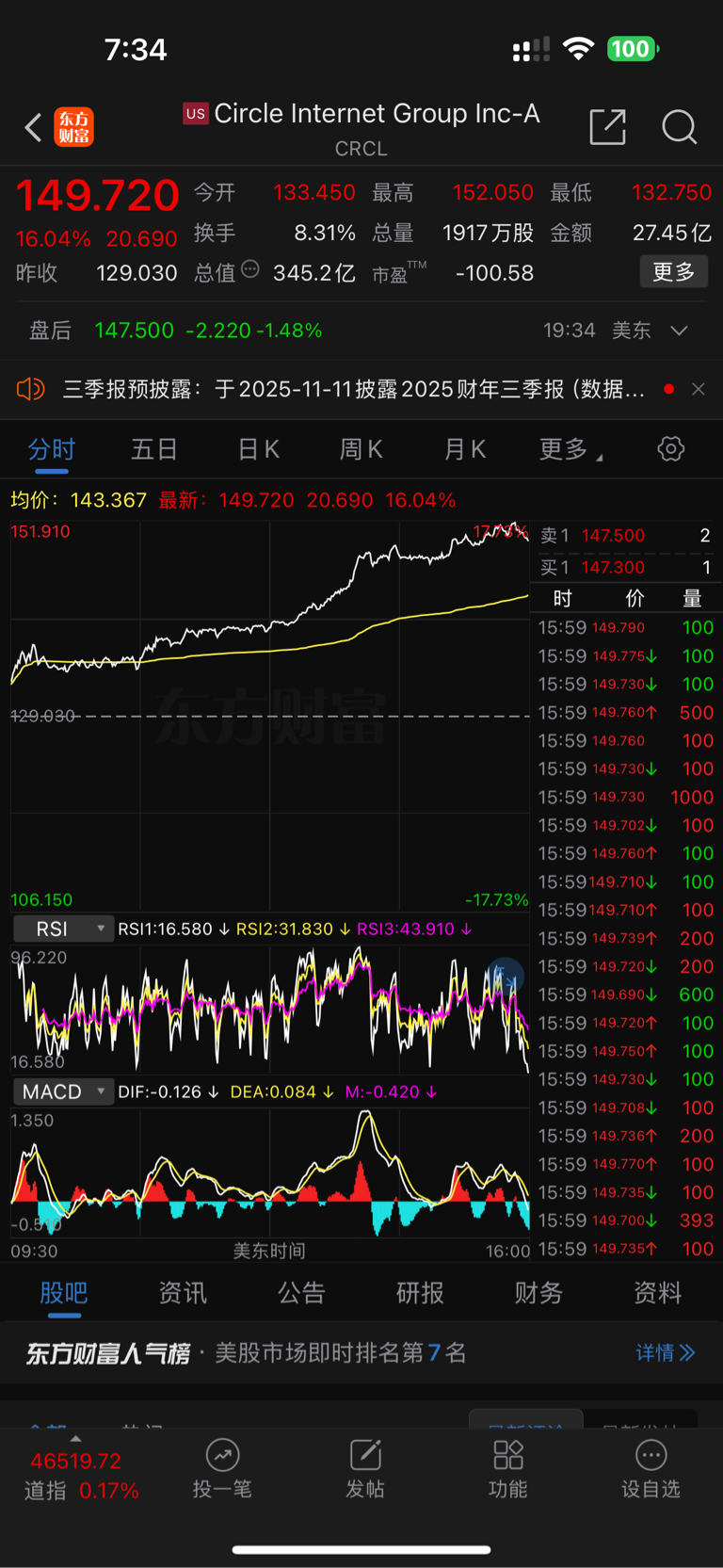Screen dimensions: 723x1568
Task: Tap the 最高 152.050 value
Action: point(493,192)
